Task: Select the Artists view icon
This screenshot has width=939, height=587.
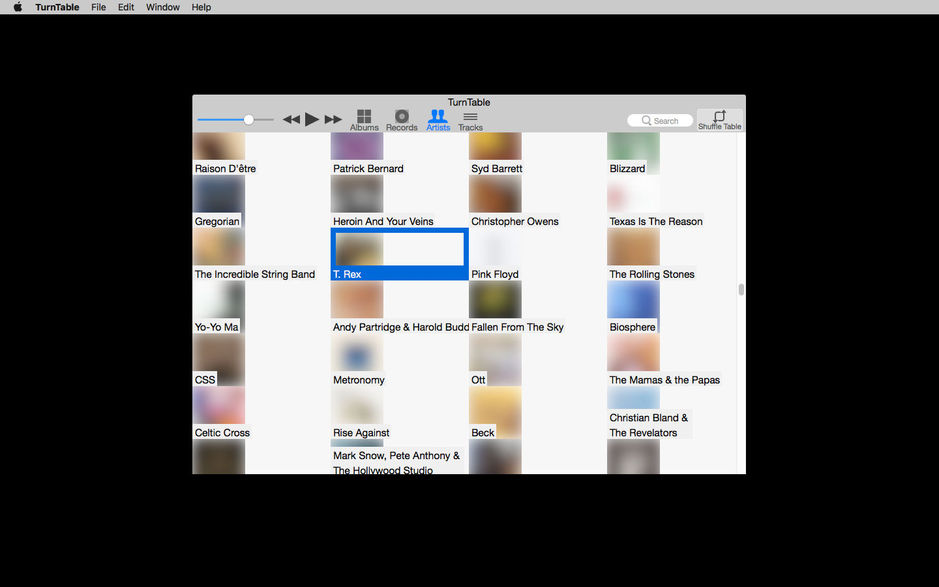Action: [438, 117]
